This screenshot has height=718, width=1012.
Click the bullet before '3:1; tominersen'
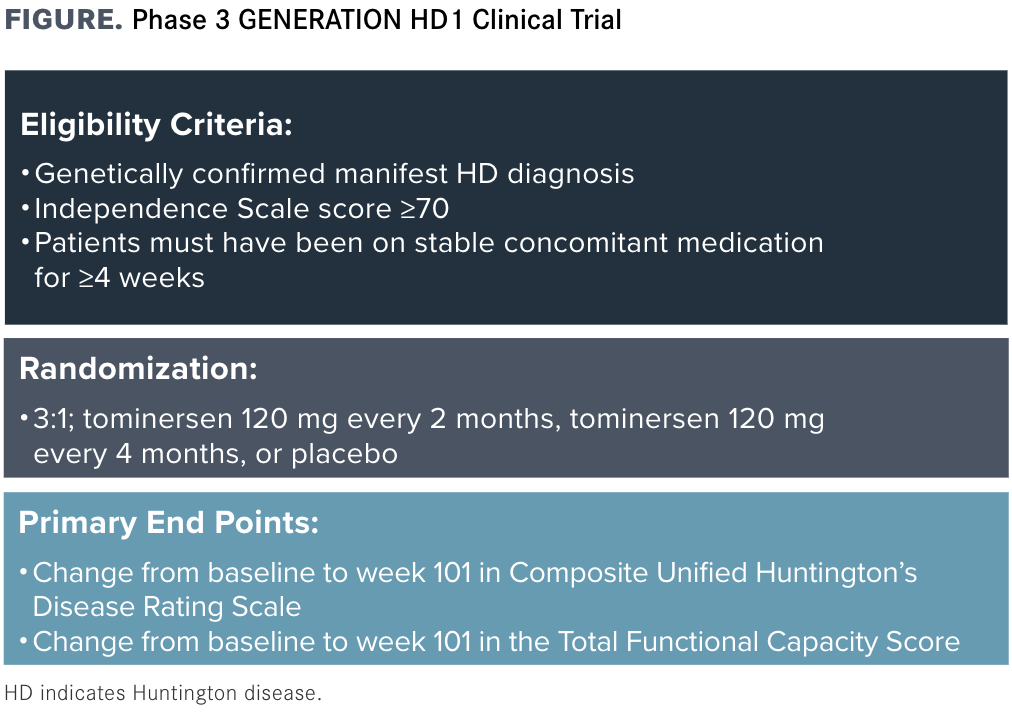pos(25,418)
